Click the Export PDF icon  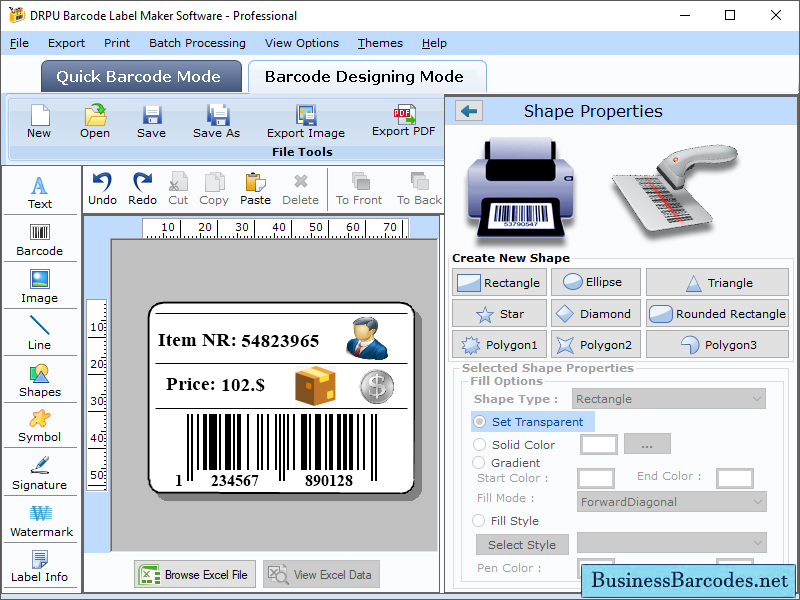pos(404,114)
